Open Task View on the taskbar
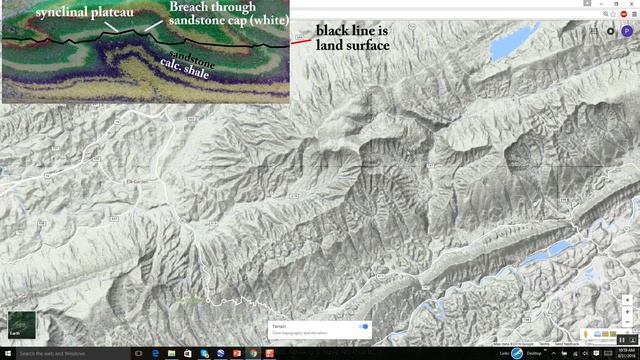640x360 pixels. 139,353
